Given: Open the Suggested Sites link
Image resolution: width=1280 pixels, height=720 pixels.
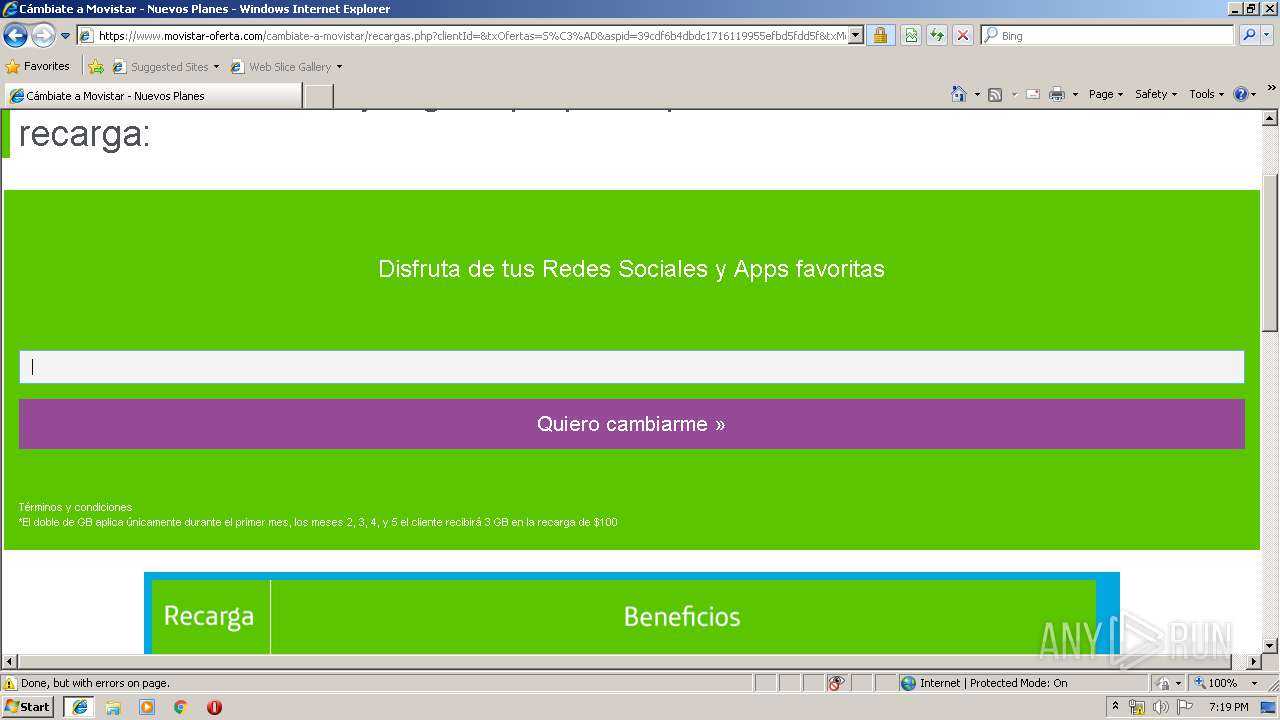Looking at the screenshot, I should point(165,67).
